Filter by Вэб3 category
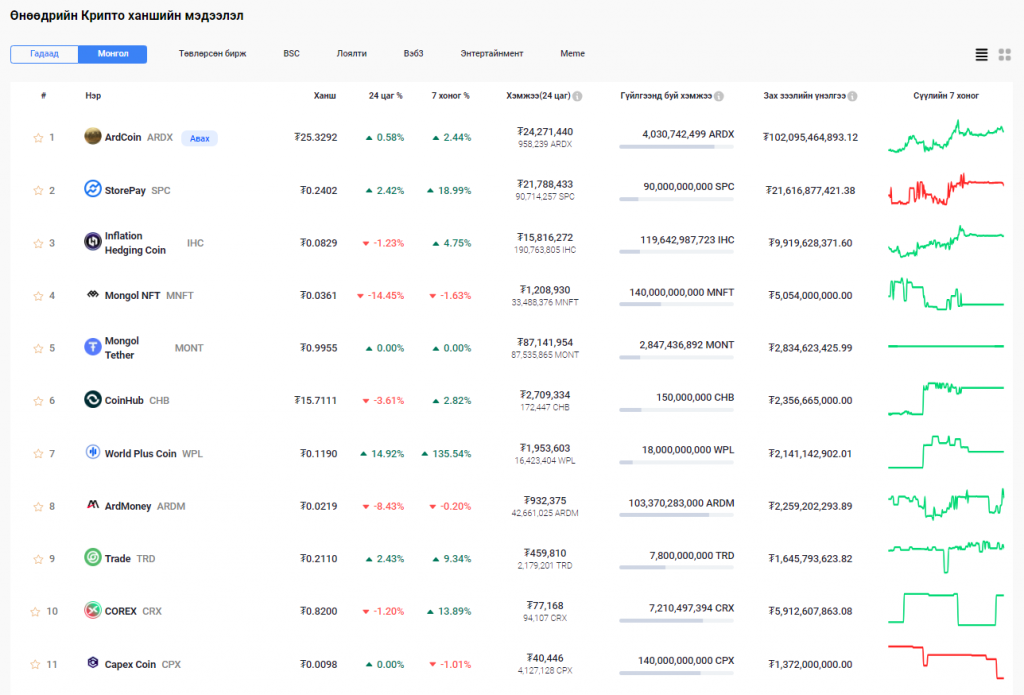 (x=413, y=54)
